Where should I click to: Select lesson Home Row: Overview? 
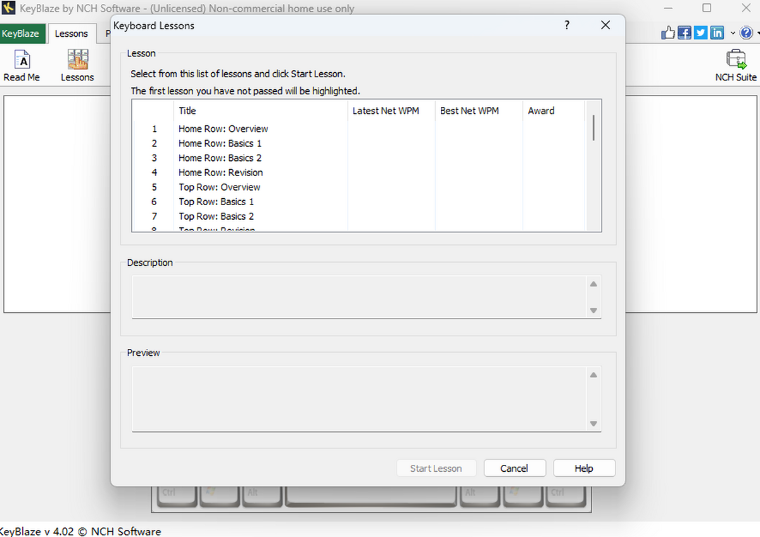(223, 129)
